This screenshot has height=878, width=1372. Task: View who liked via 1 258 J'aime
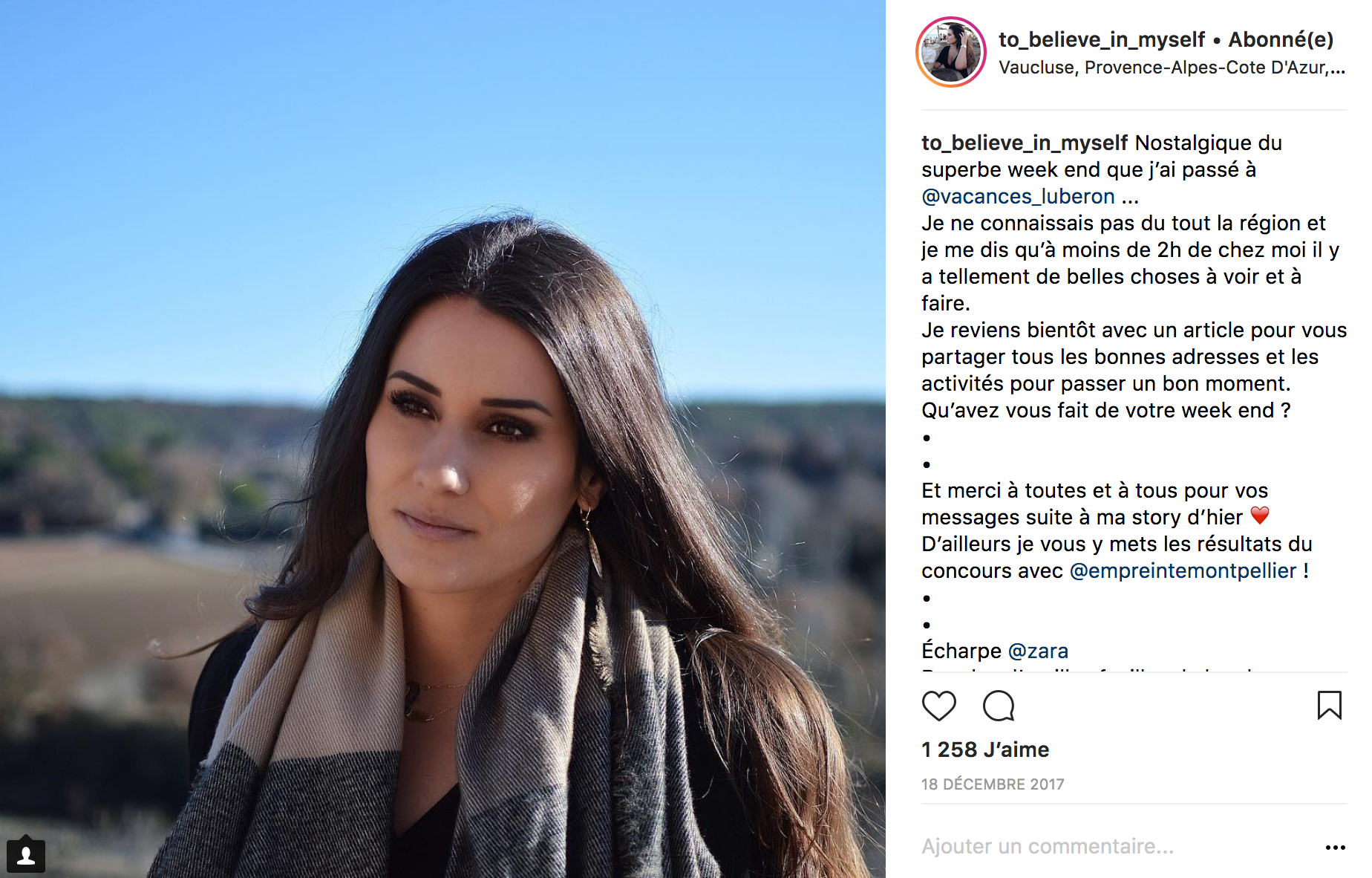tap(985, 750)
